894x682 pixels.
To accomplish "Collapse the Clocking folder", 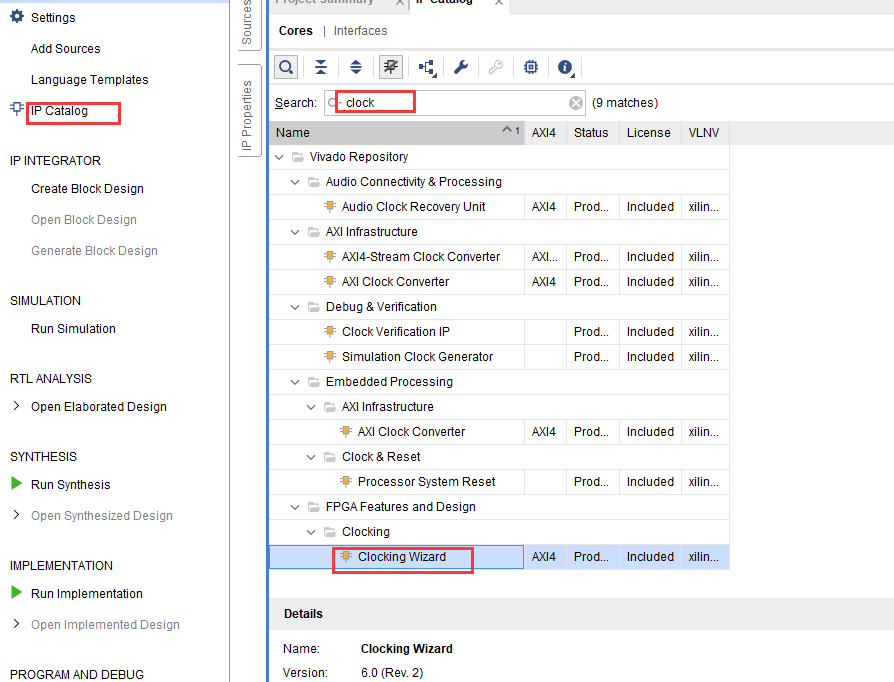I will click(x=311, y=532).
